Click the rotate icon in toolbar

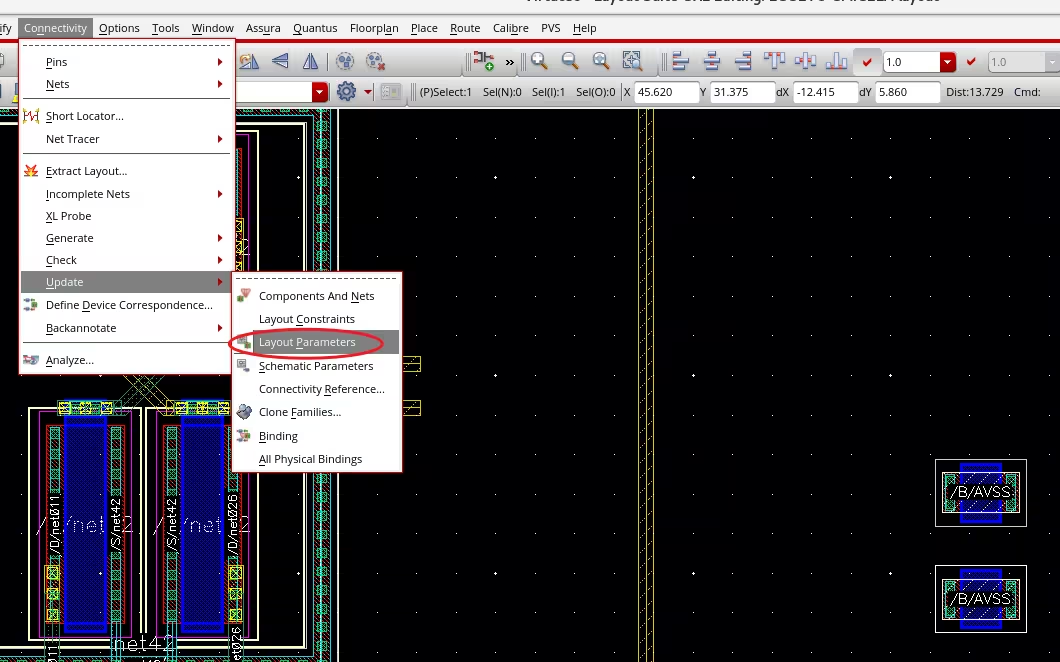(x=249, y=62)
